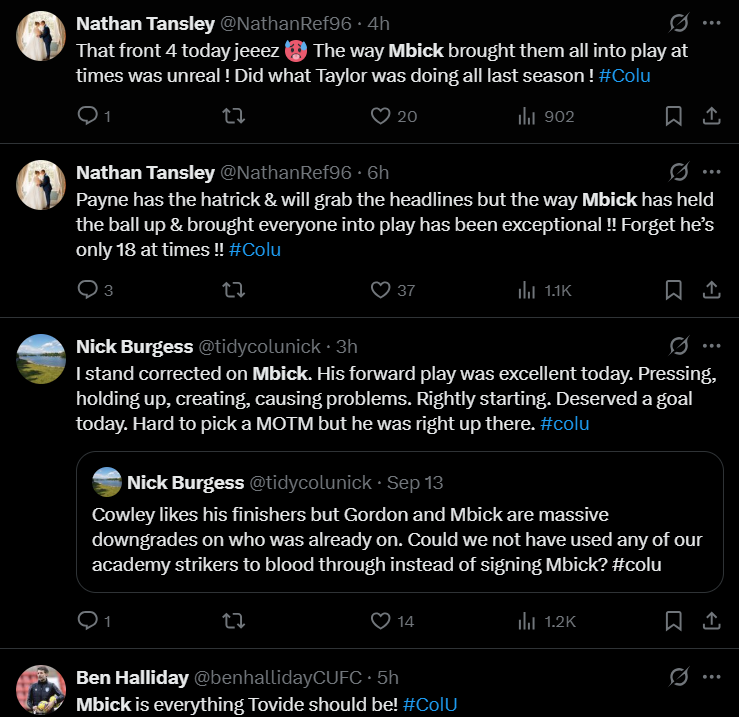Like Nathan Tansley's tweet with 37 likes

tap(380, 291)
